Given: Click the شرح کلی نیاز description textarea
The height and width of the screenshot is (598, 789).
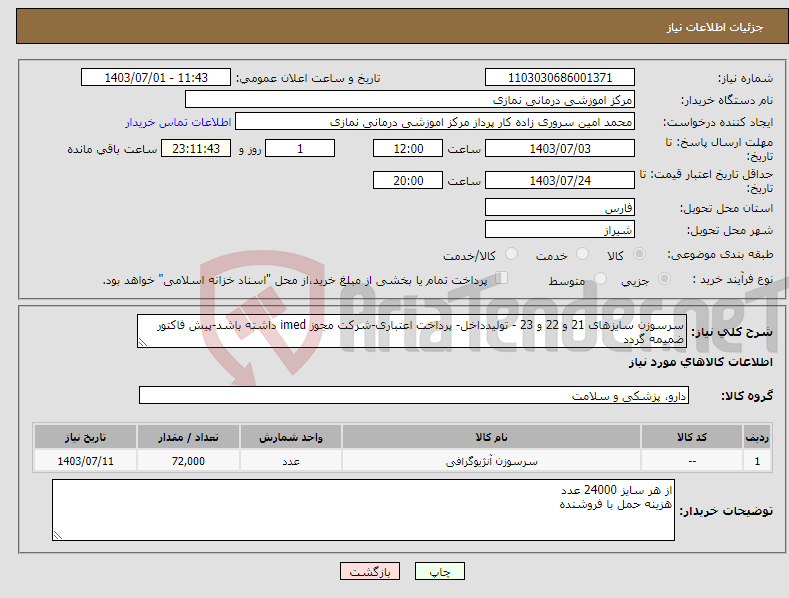Looking at the screenshot, I should click(x=412, y=331).
